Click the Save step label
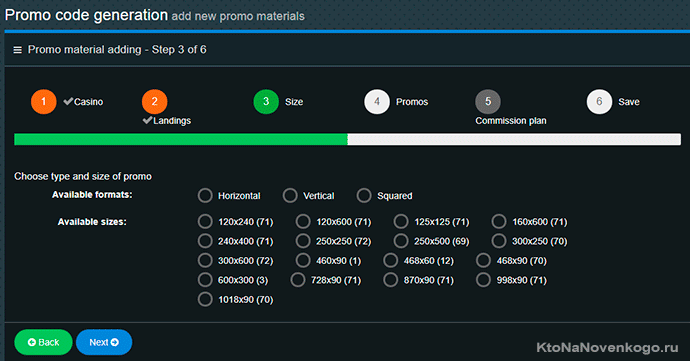 629,102
